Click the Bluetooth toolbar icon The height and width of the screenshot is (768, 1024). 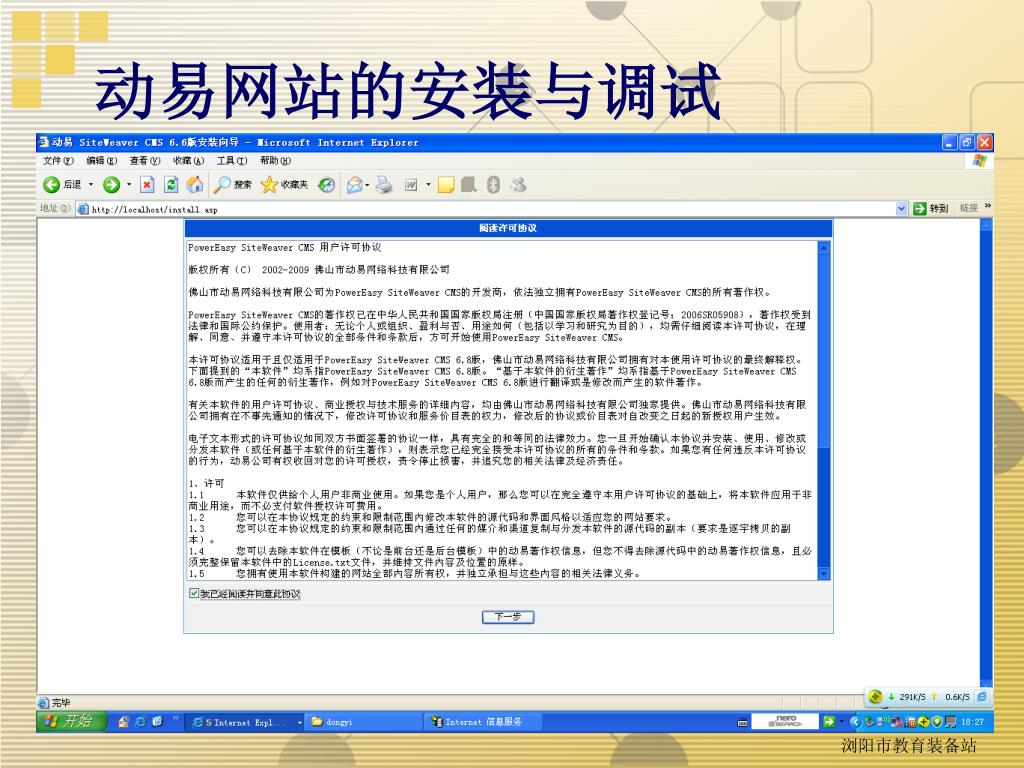tap(493, 185)
